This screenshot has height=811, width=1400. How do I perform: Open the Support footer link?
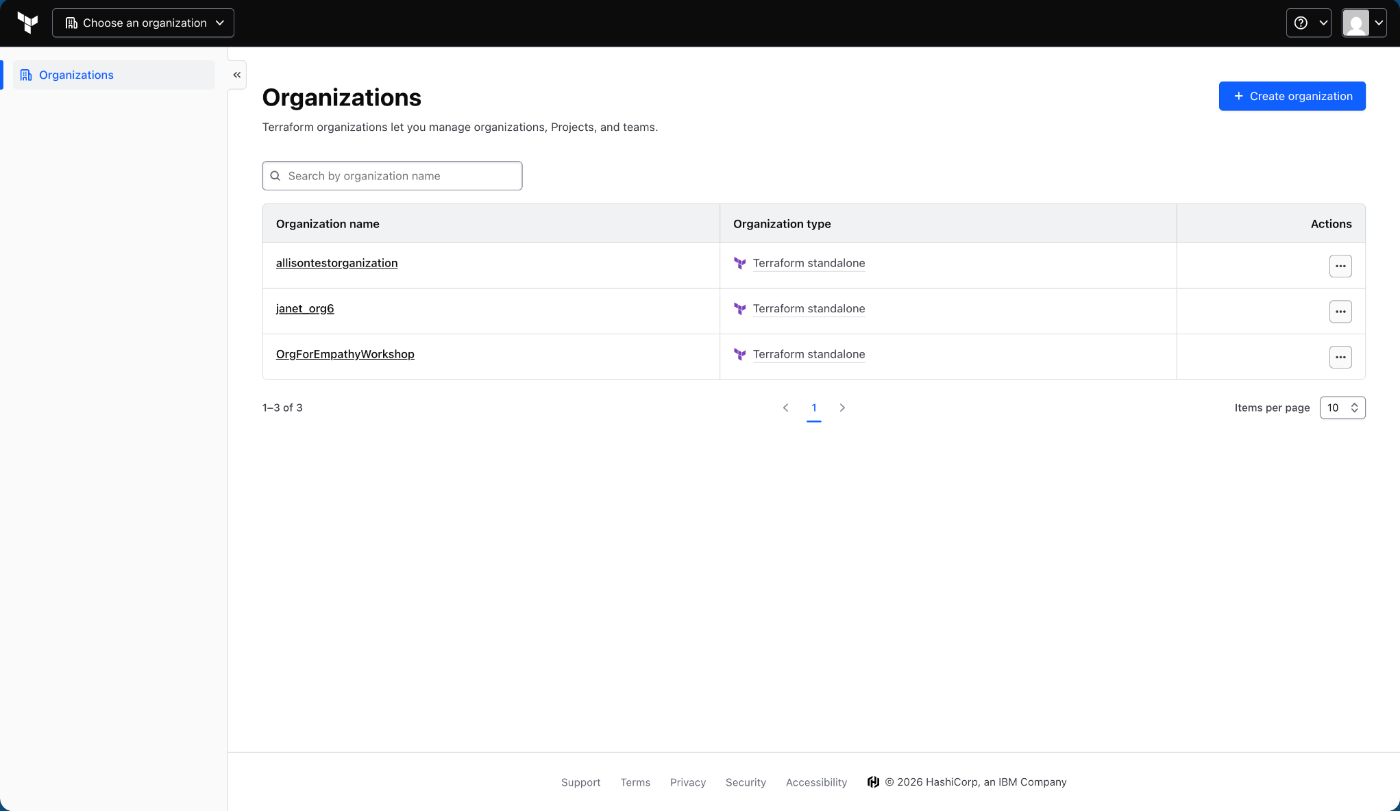pyautogui.click(x=581, y=782)
